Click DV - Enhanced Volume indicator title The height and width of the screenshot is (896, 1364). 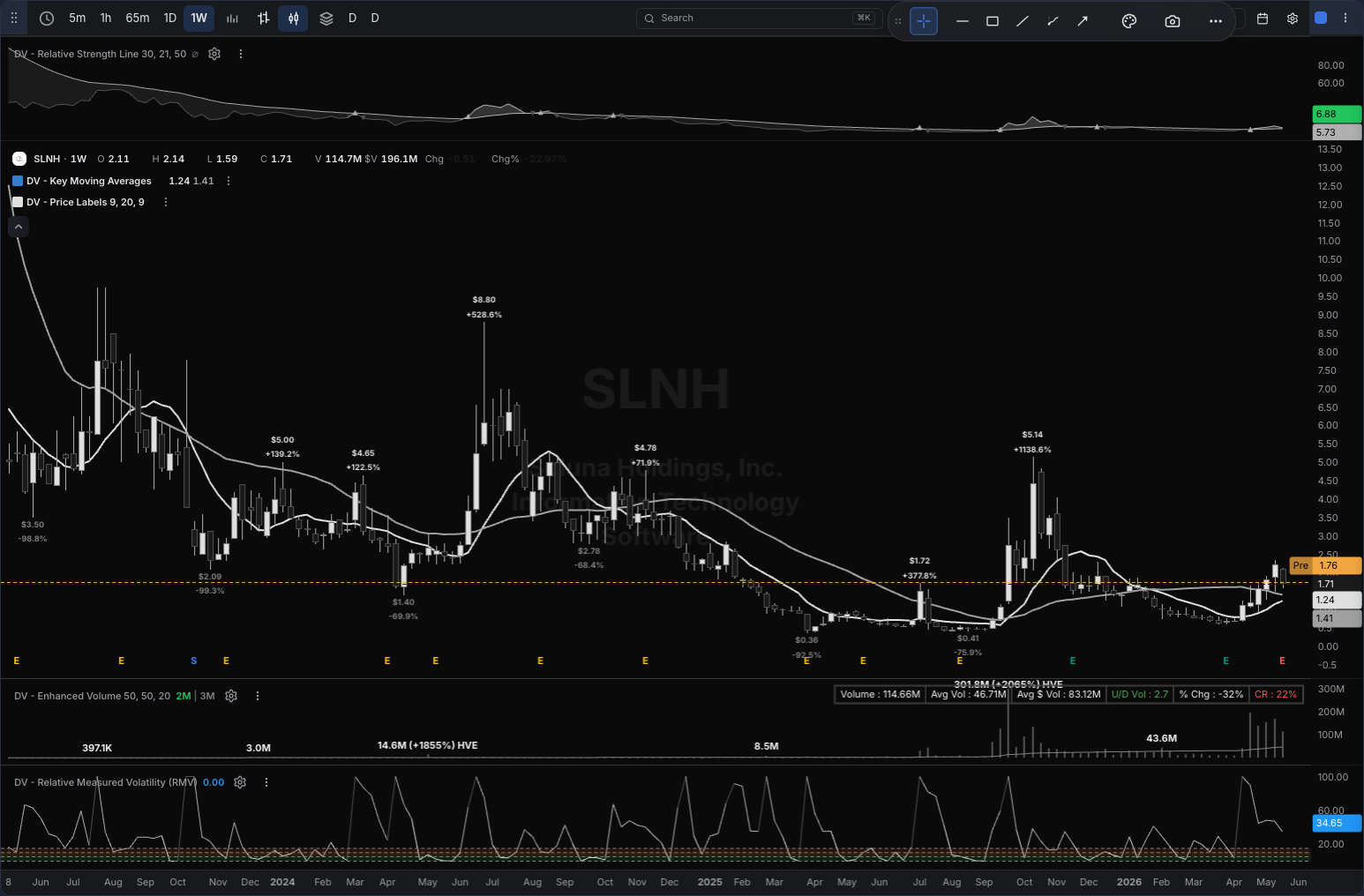pos(93,696)
